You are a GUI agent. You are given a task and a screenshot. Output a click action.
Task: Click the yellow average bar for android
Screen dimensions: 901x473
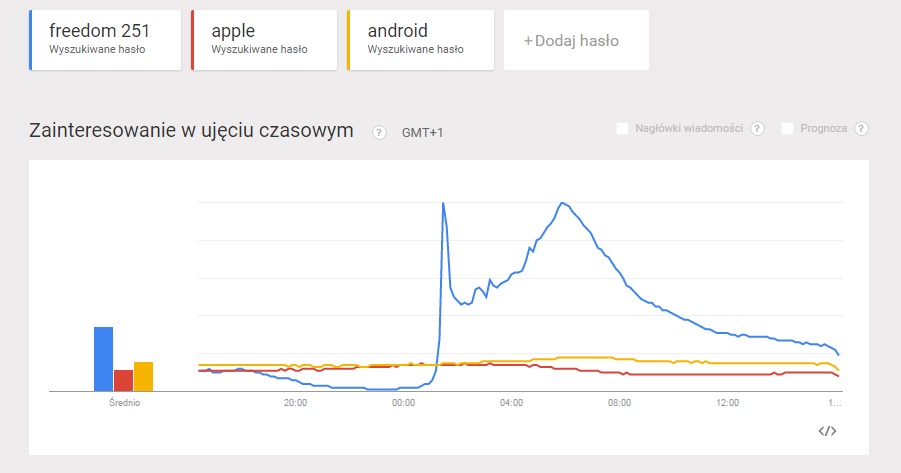pos(143,376)
